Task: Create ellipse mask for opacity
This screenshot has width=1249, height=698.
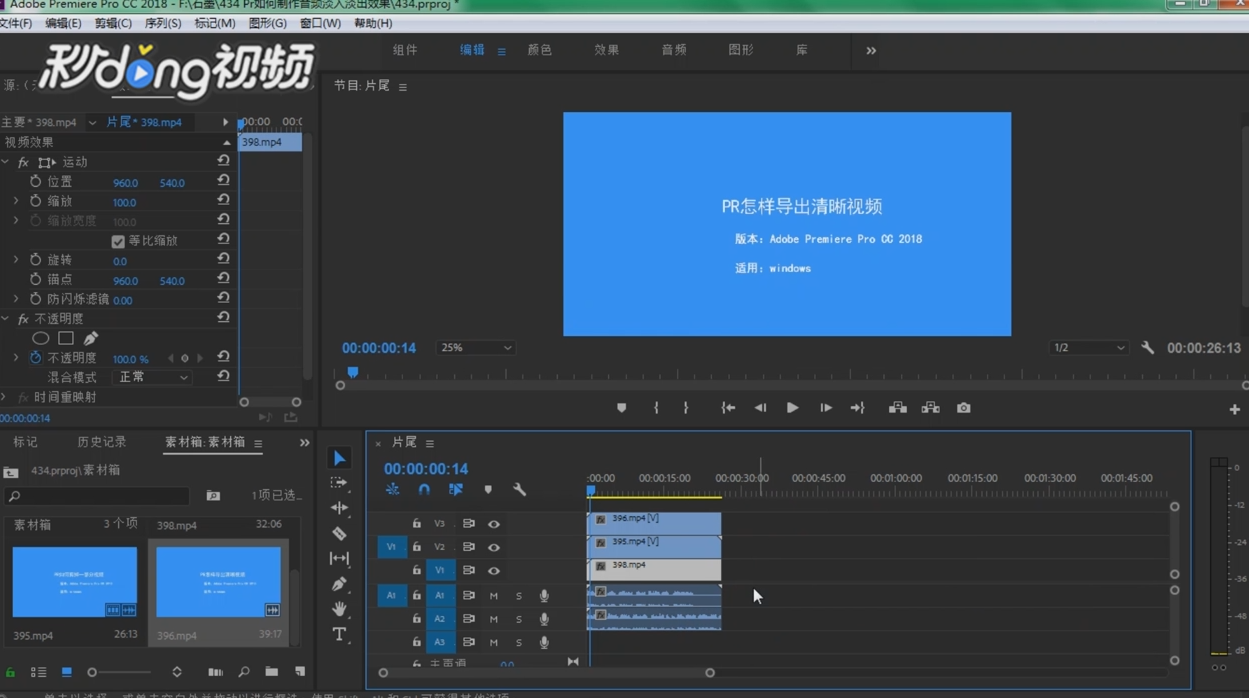Action: tap(41, 338)
